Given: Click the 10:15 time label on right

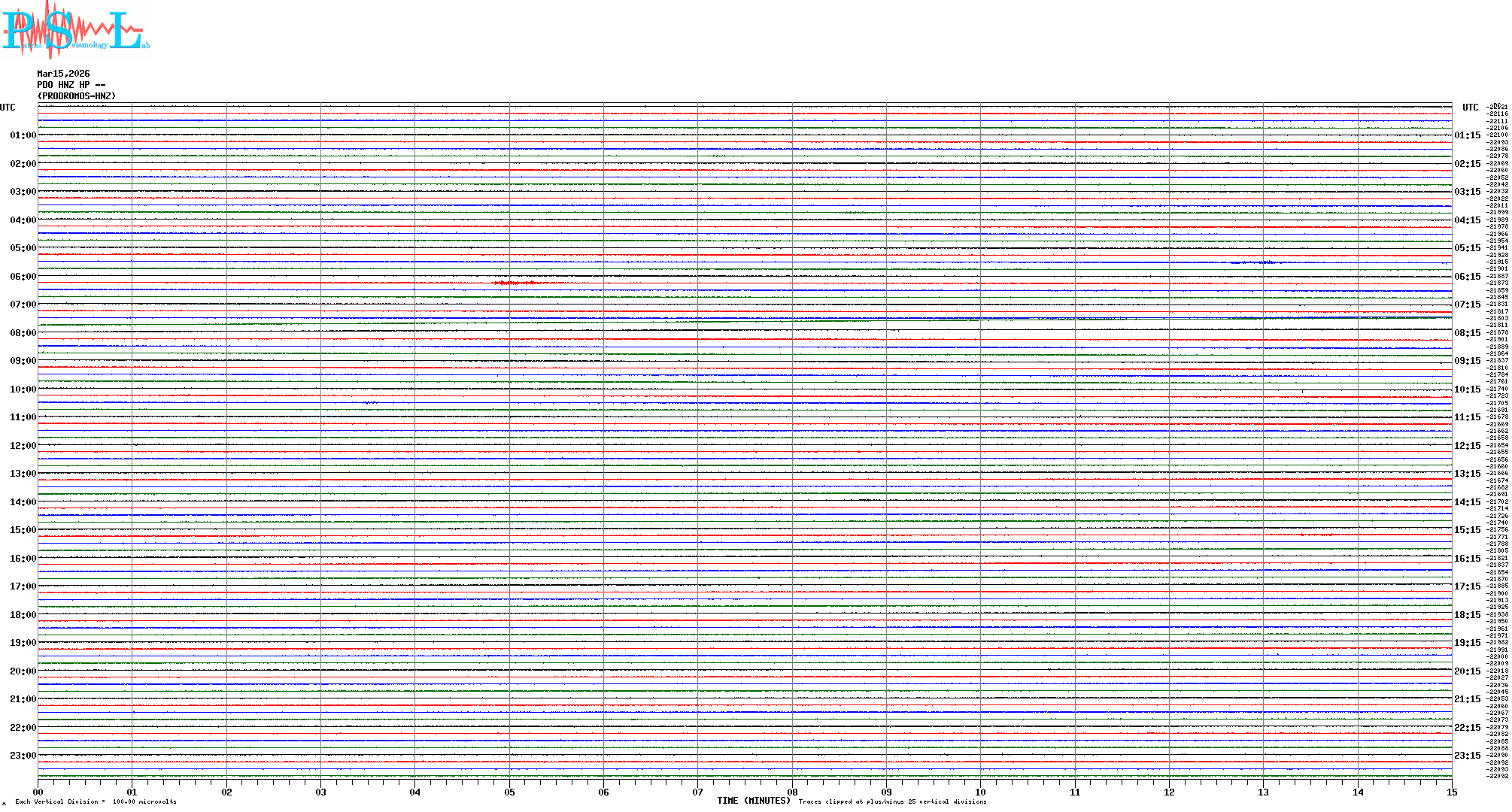Looking at the screenshot, I should (1467, 389).
